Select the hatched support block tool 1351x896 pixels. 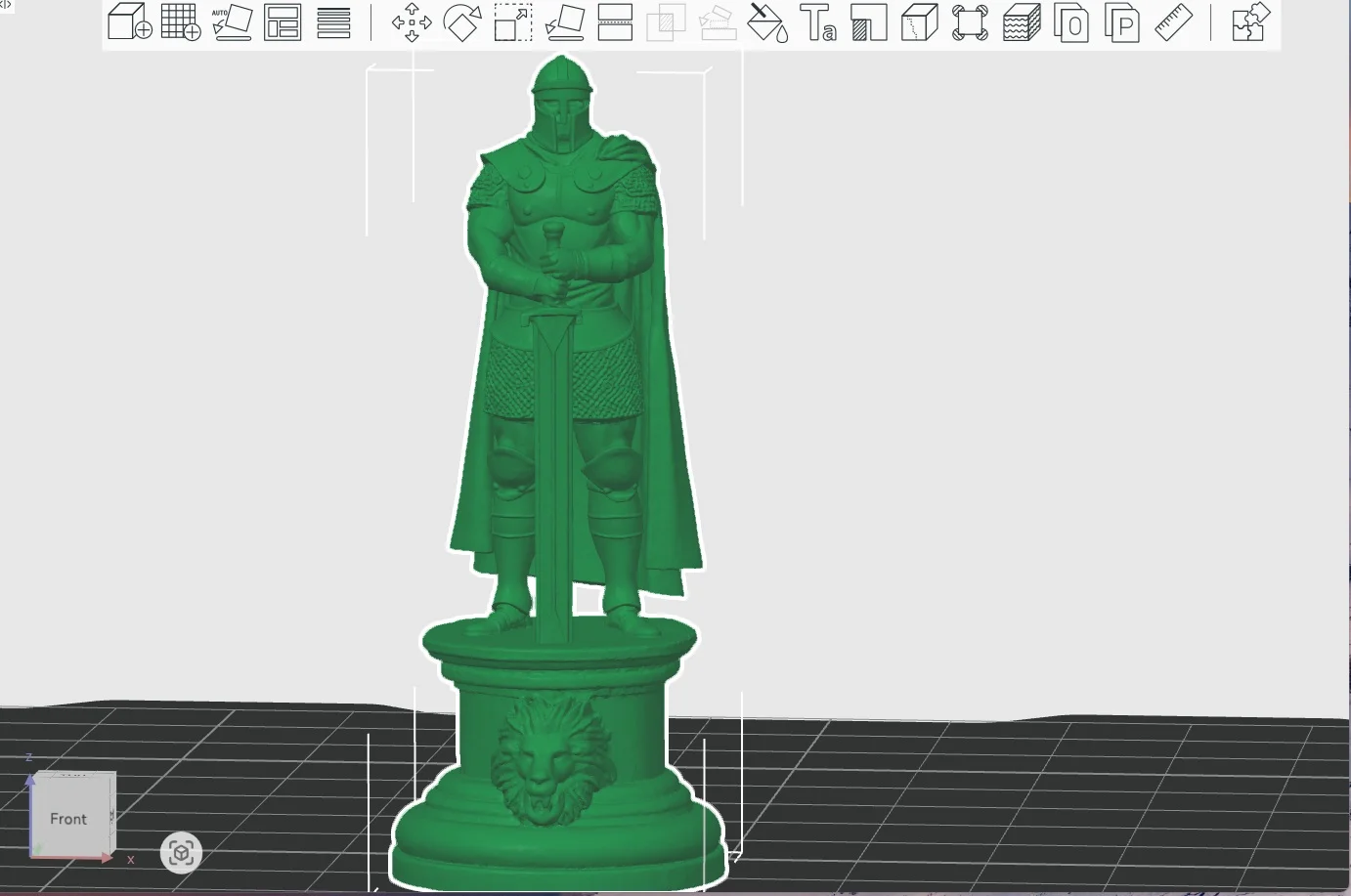click(x=869, y=21)
